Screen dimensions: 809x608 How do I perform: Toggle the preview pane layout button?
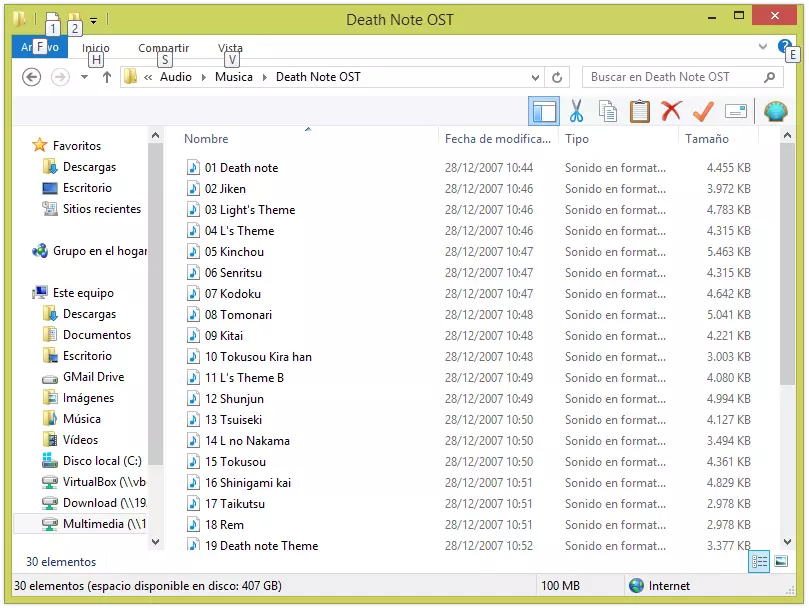(544, 111)
